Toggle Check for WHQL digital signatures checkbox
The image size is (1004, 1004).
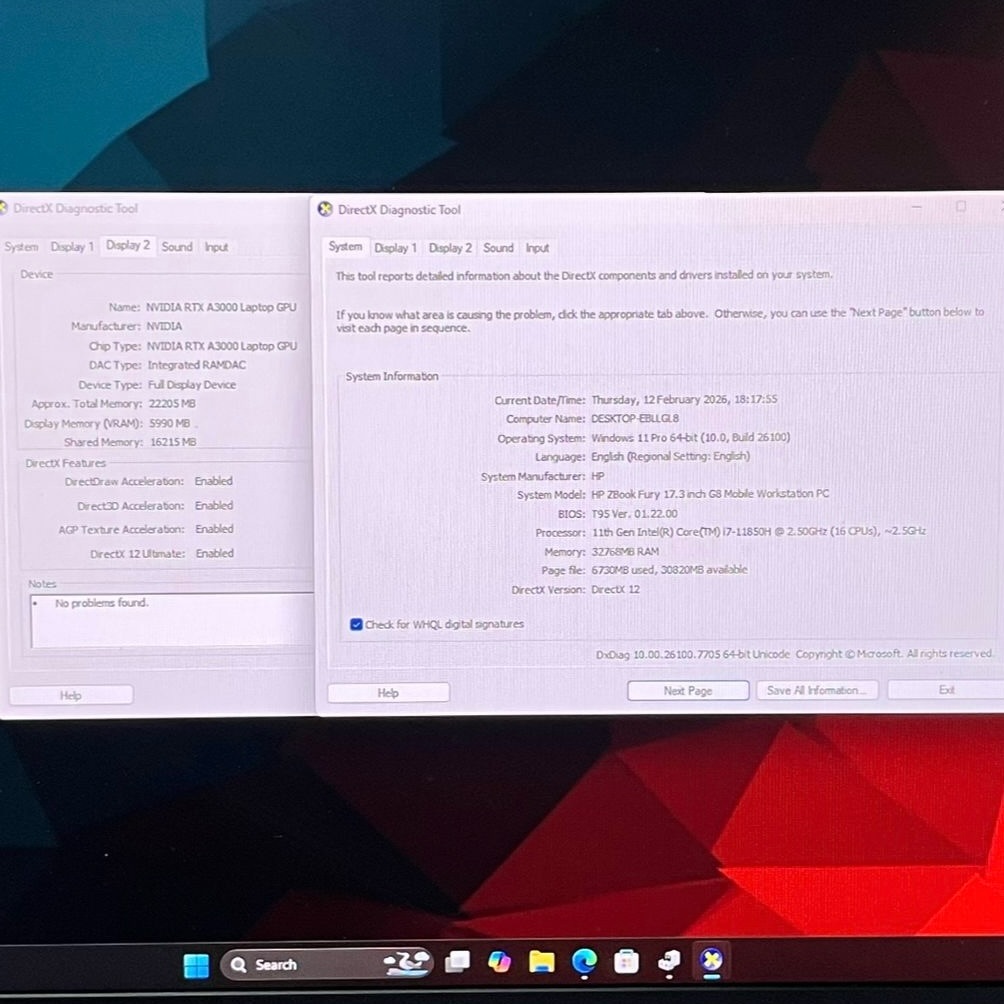pyautogui.click(x=357, y=624)
